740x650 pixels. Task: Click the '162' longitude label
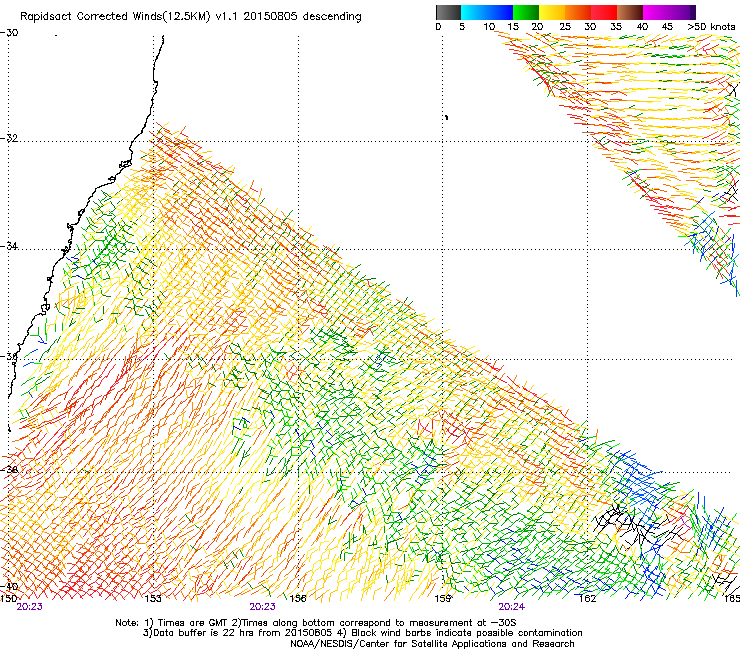(588, 598)
